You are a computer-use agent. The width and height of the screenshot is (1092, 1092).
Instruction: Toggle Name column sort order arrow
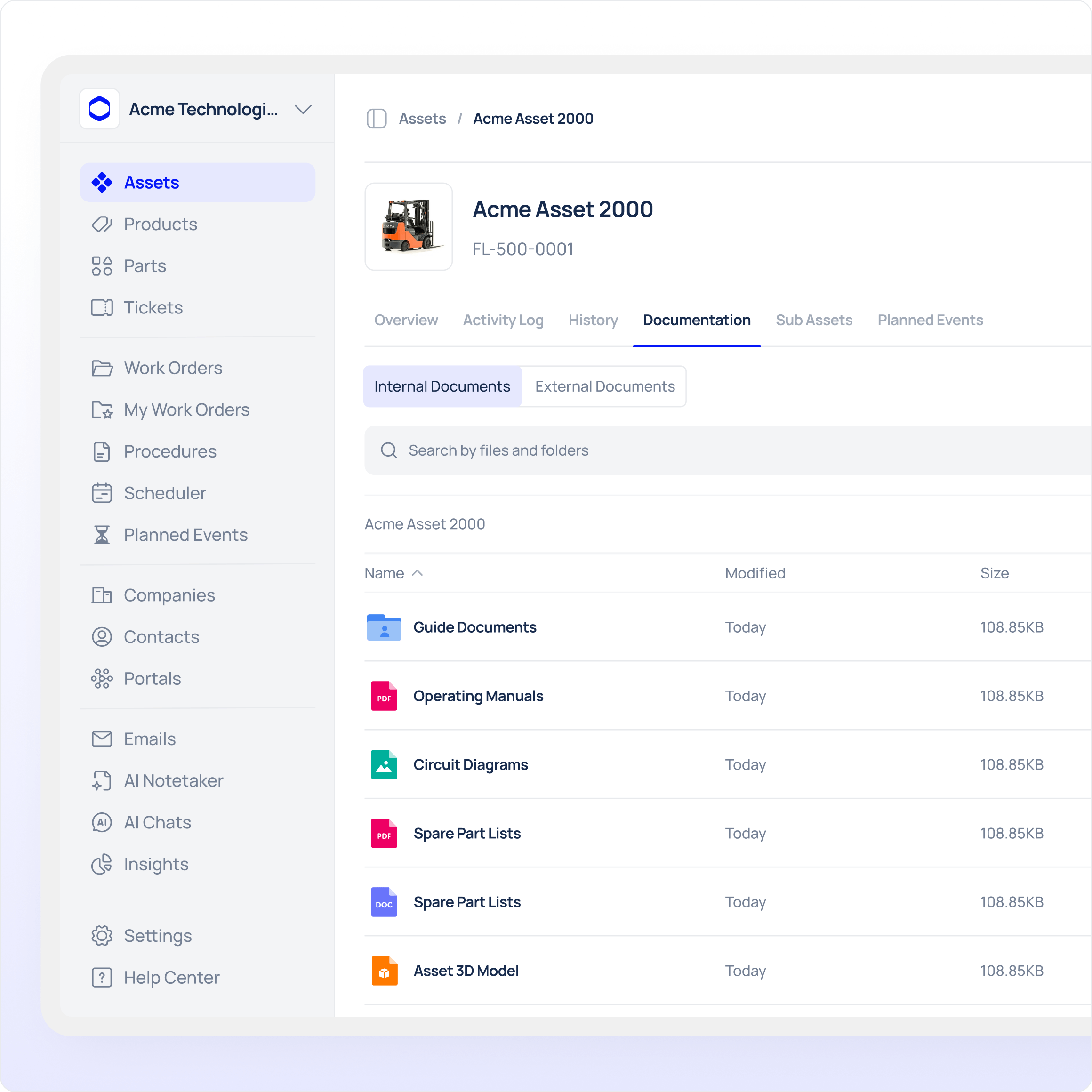coord(418,572)
